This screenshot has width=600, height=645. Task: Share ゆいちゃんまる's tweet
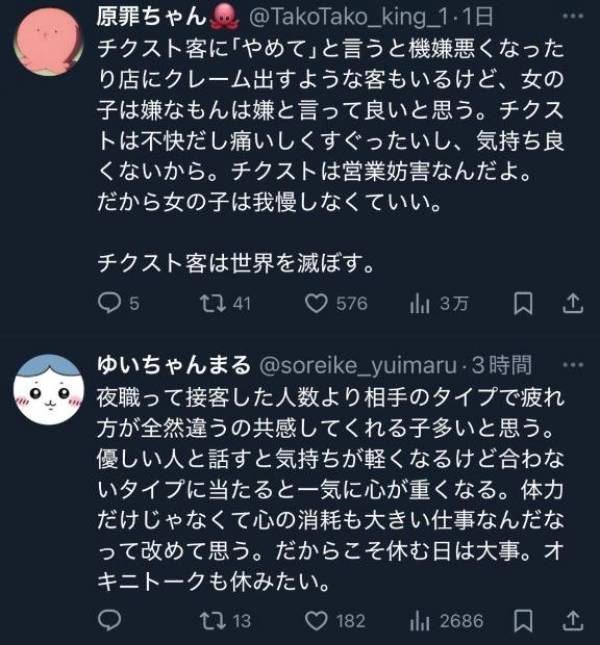[572, 621]
